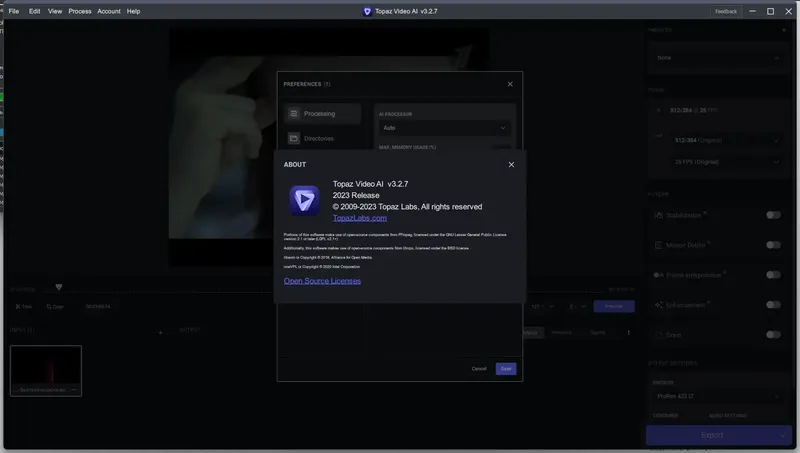Viewport: 800px width, 453px height.
Task: Click the plus icon in presets header
Action: [x=784, y=30]
